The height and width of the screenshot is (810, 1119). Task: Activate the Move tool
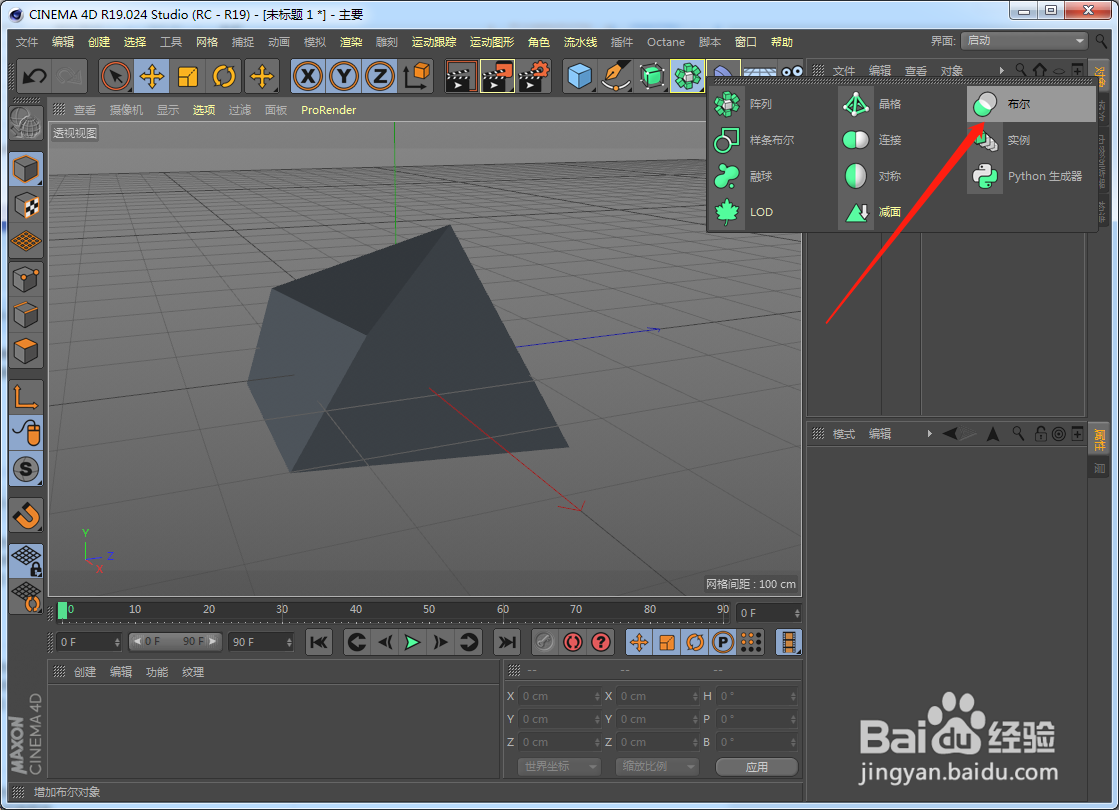pos(152,76)
